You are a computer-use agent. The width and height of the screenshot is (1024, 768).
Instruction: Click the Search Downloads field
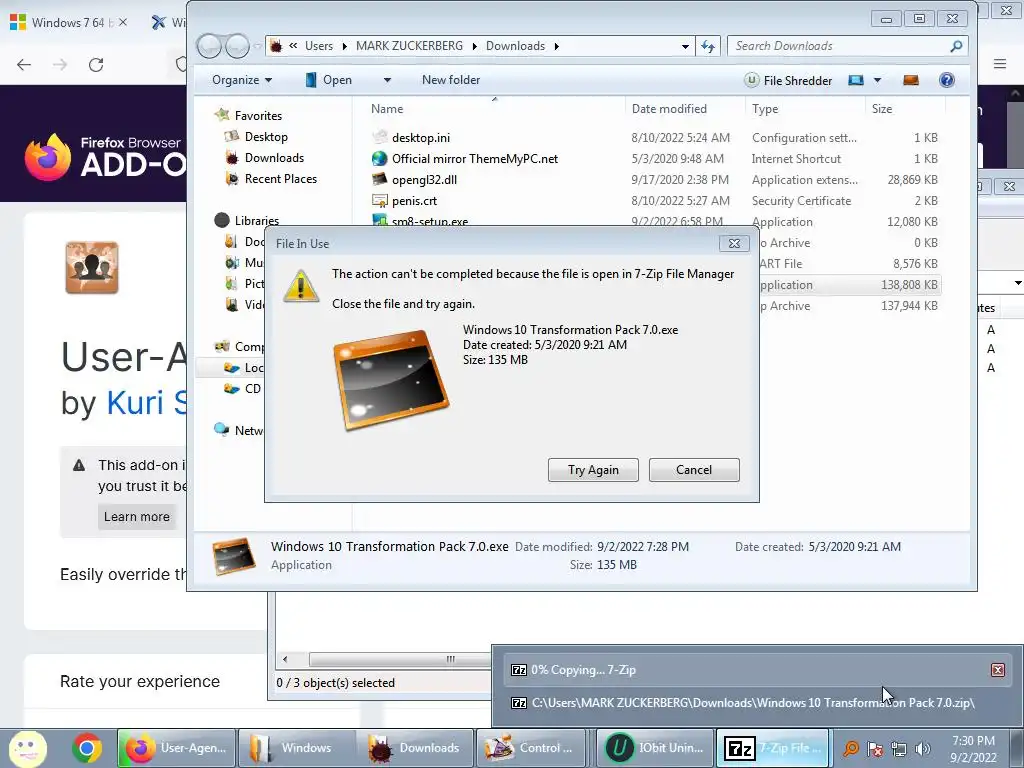[x=839, y=46]
